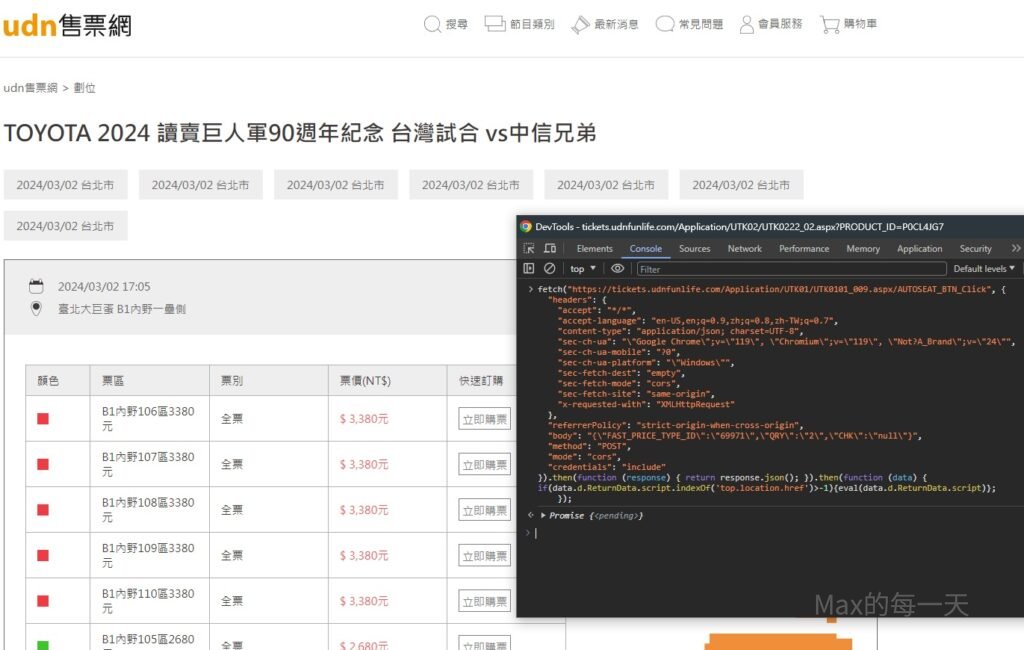Click the console Filter input field
The image size is (1024, 650).
pos(790,269)
